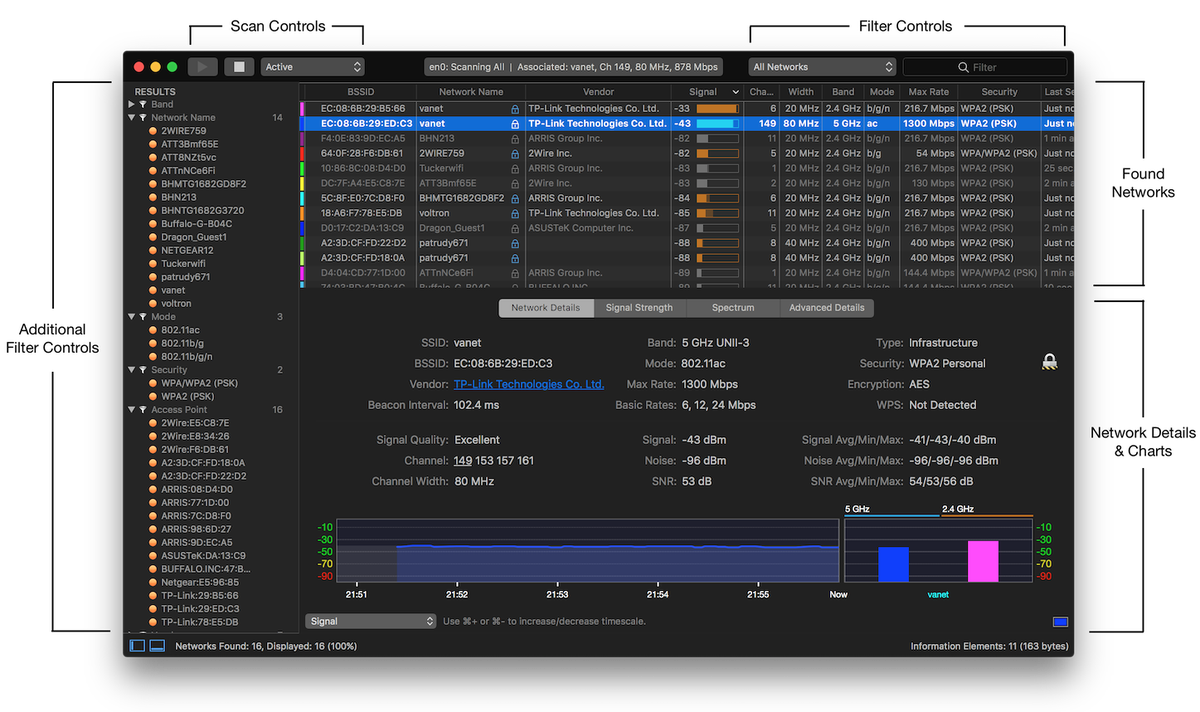Image resolution: width=1200 pixels, height=712 pixels.
Task: Click the blue color swatch near bottom right
Action: point(1059,621)
